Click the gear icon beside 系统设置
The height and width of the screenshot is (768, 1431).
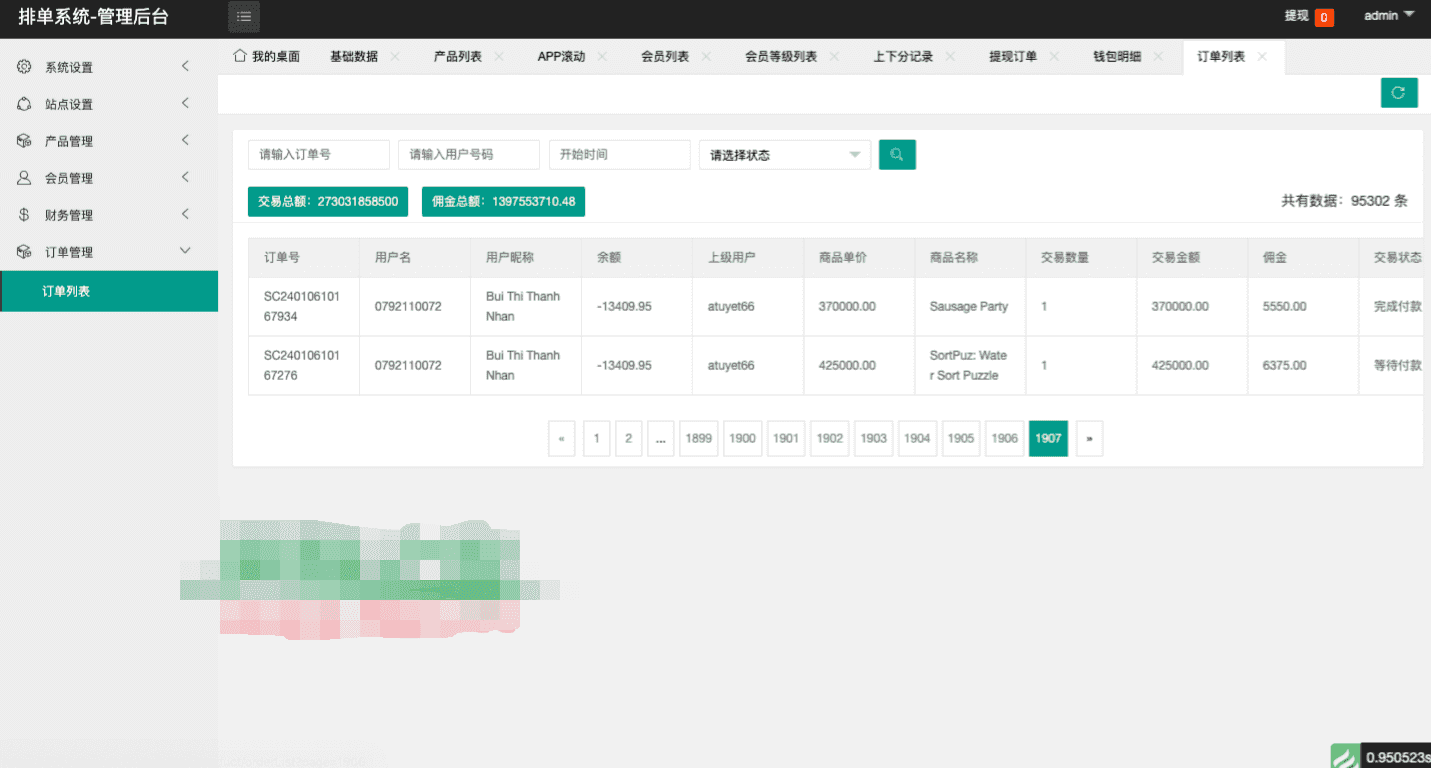click(24, 67)
